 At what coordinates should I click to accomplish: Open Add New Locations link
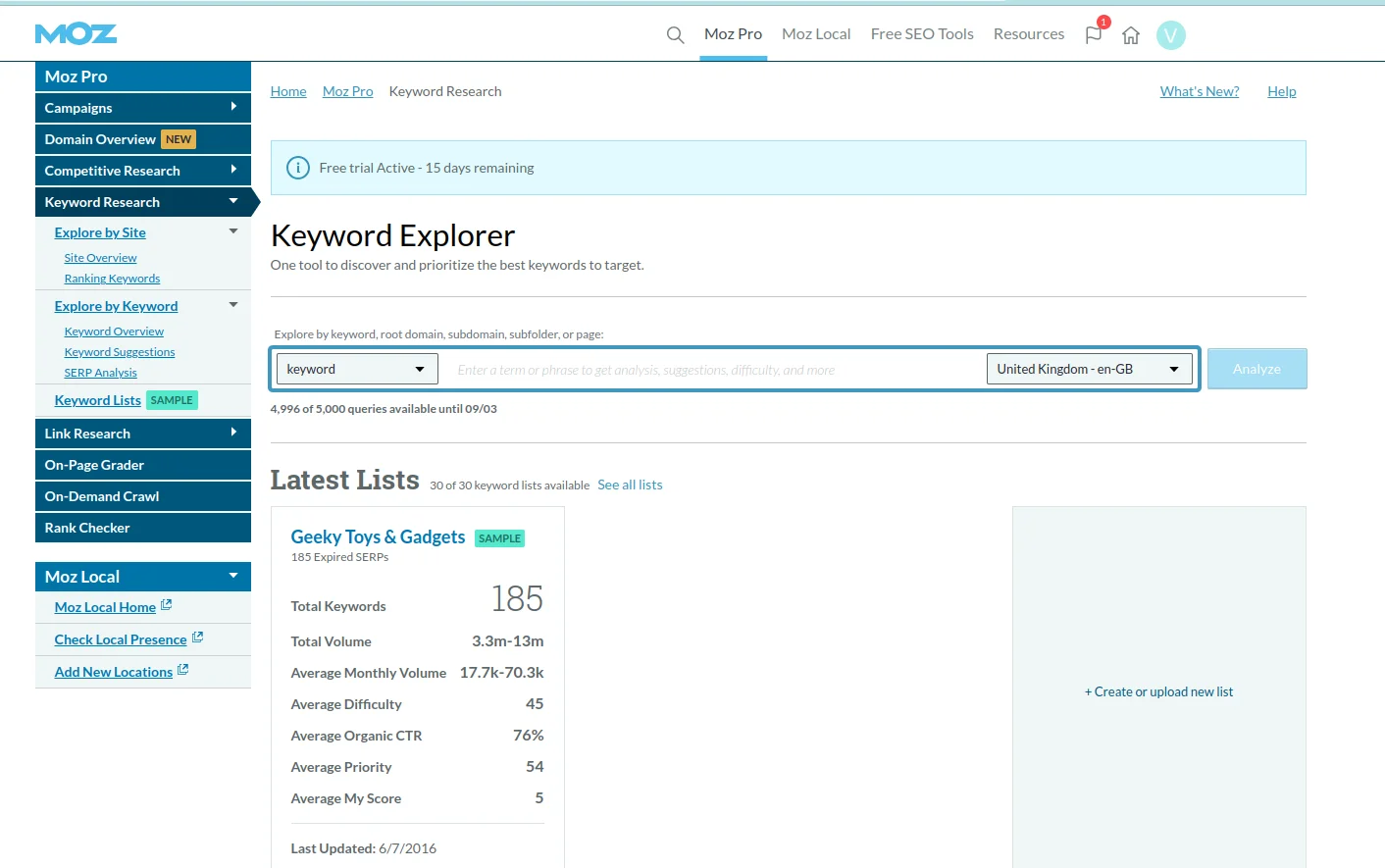(x=114, y=672)
